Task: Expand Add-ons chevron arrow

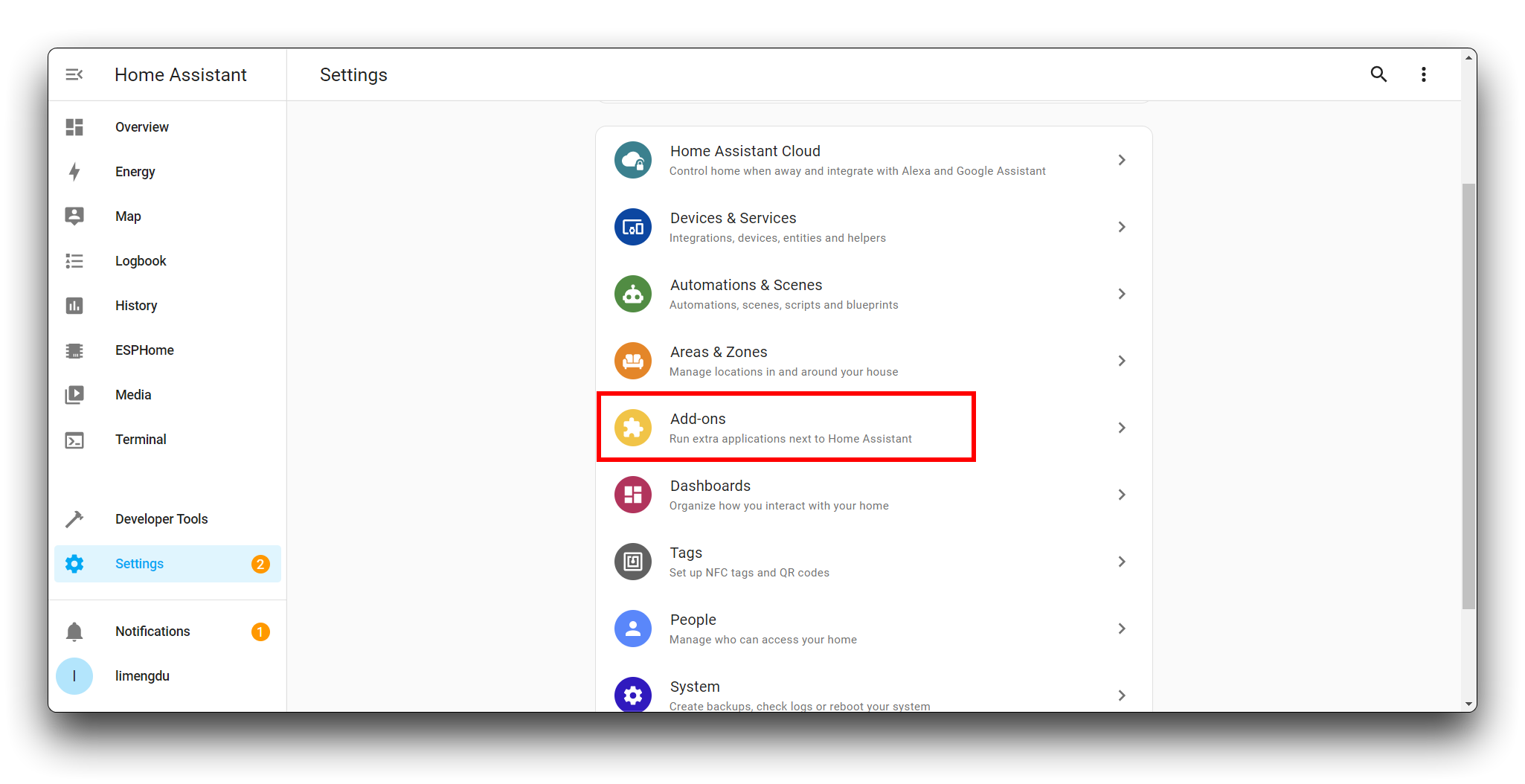Action: click(1122, 428)
